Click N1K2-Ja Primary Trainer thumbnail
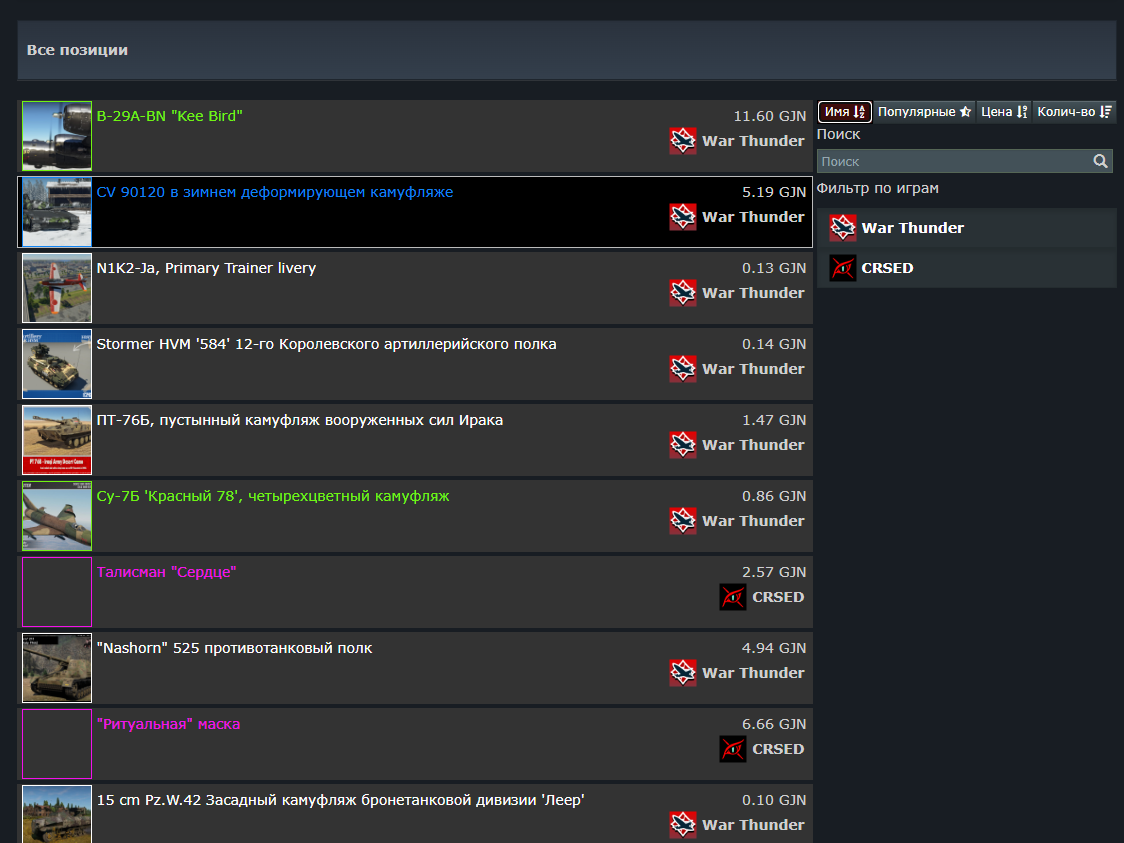Image resolution: width=1124 pixels, height=843 pixels. click(57, 288)
